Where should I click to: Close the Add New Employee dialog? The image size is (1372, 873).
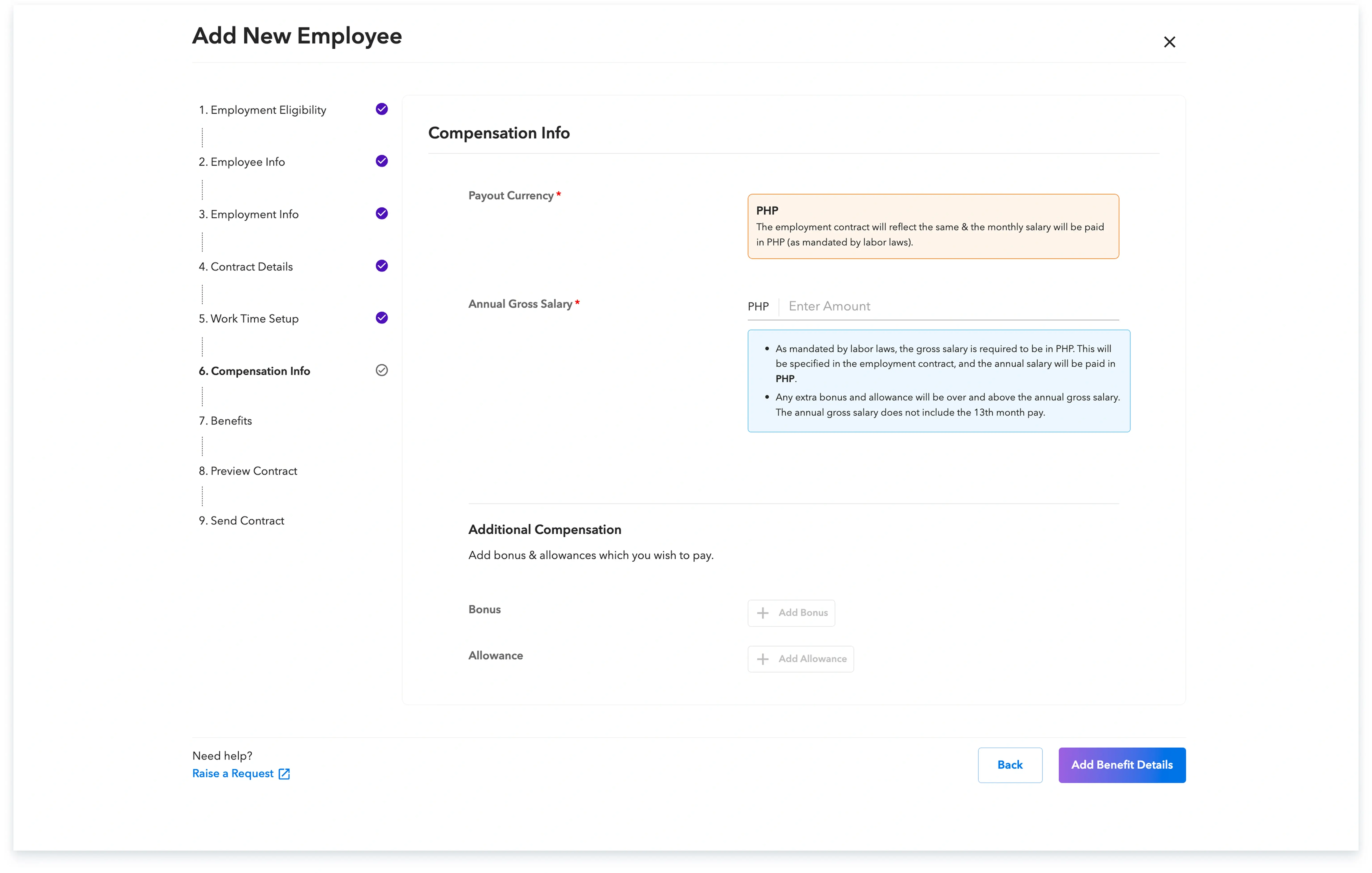[1169, 42]
